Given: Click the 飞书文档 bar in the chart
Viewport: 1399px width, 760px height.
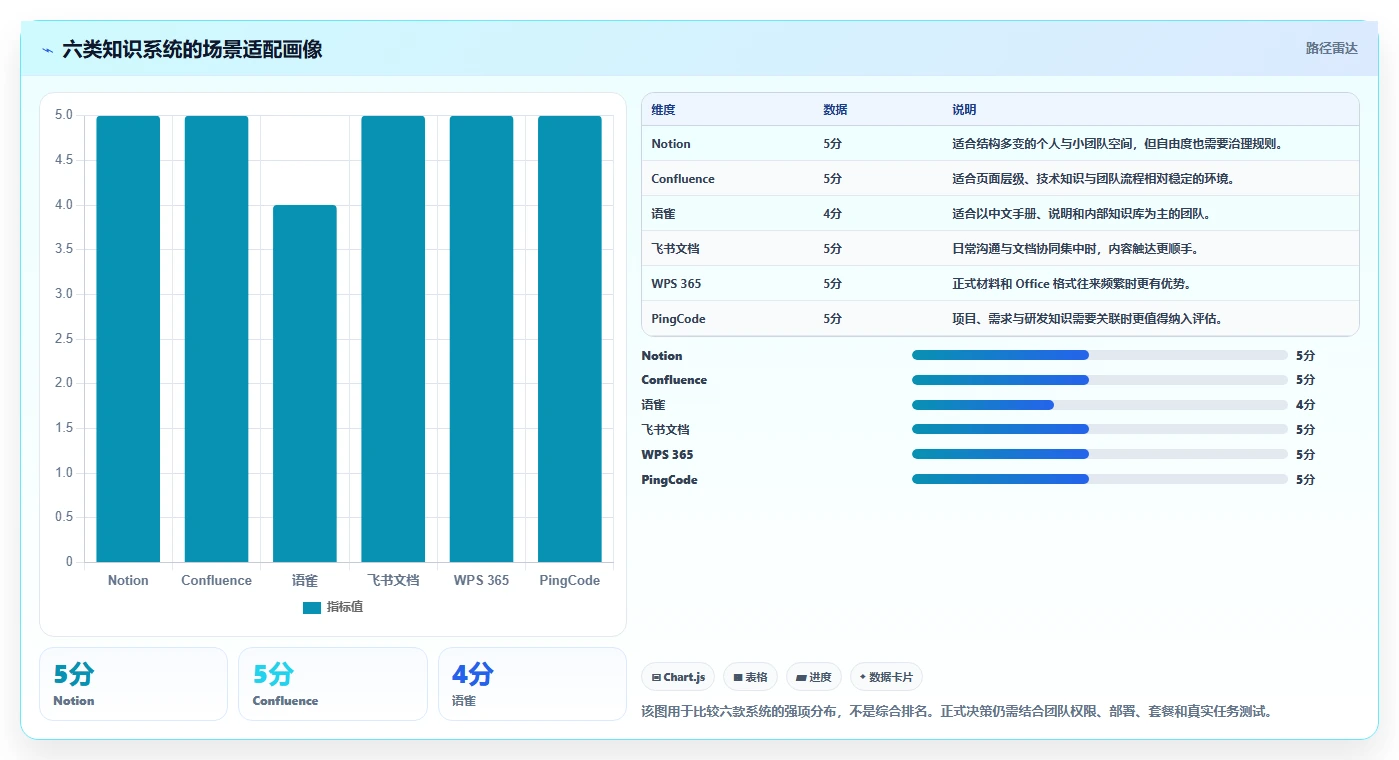Looking at the screenshot, I should [x=393, y=339].
